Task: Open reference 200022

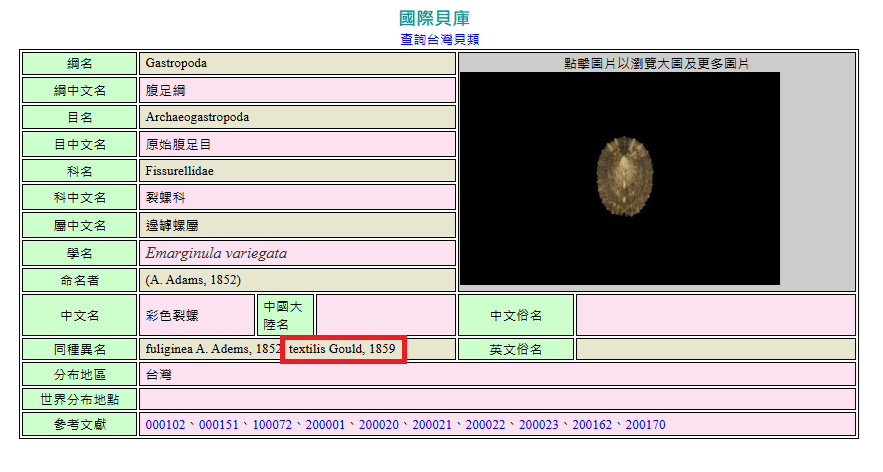Action: pos(485,425)
